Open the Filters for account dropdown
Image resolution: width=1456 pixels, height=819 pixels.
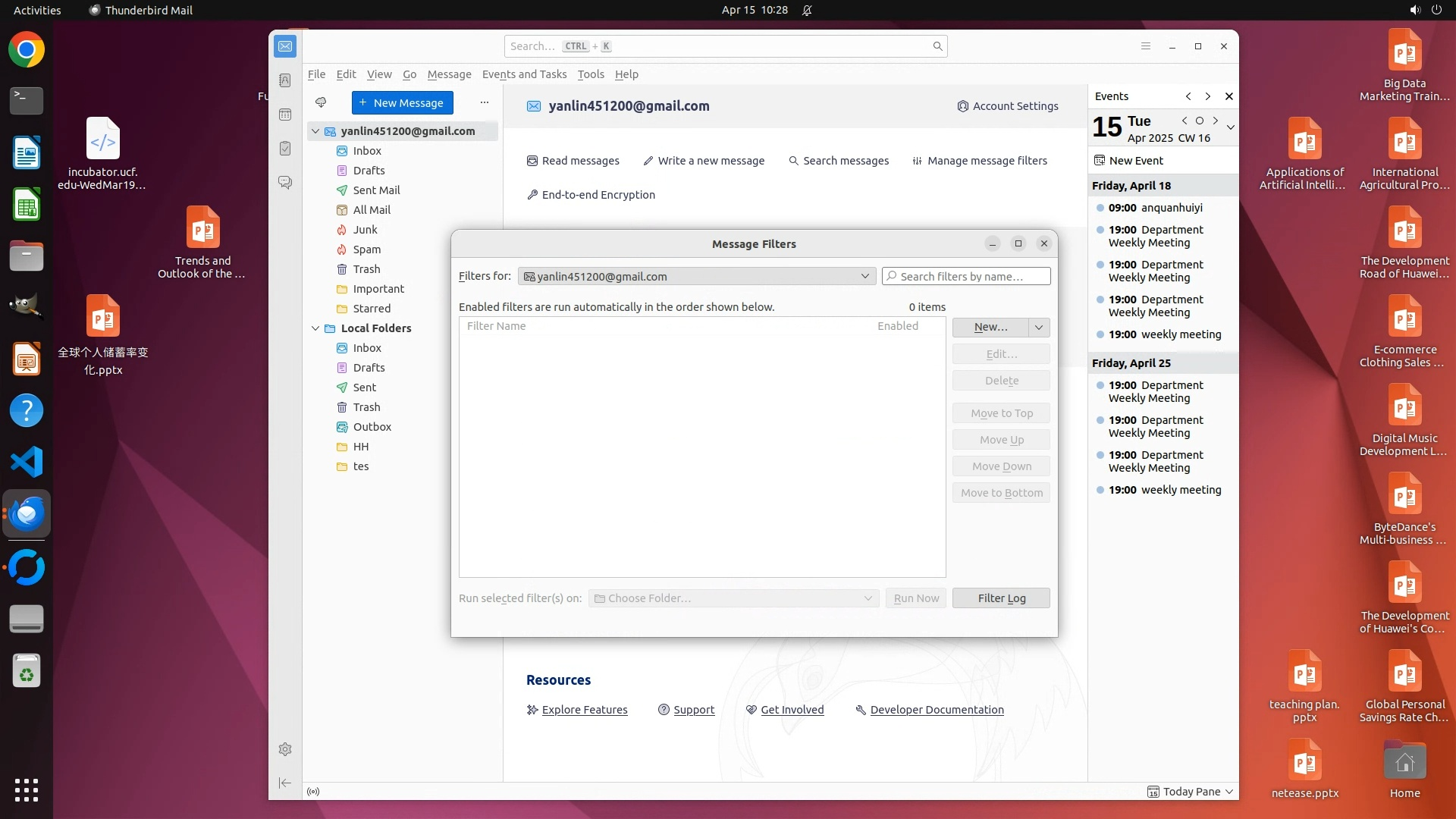pos(696,276)
